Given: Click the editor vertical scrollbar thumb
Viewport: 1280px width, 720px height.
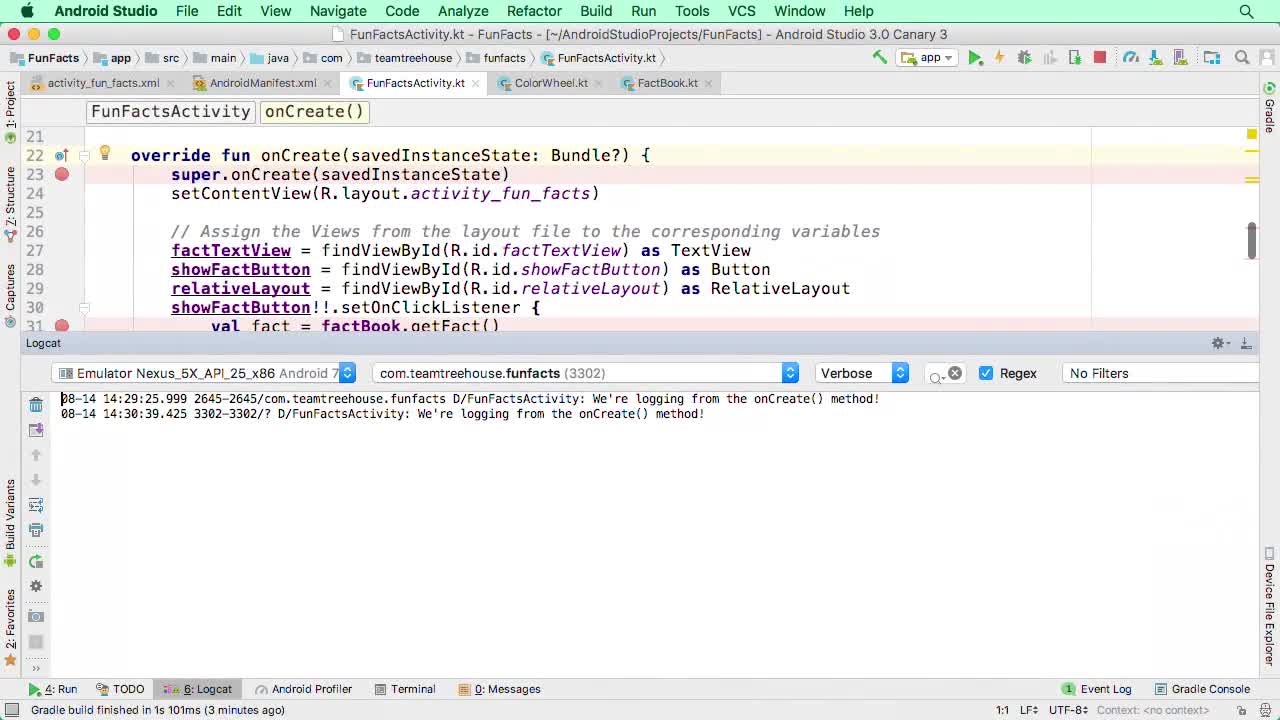Looking at the screenshot, I should pos(1251,240).
